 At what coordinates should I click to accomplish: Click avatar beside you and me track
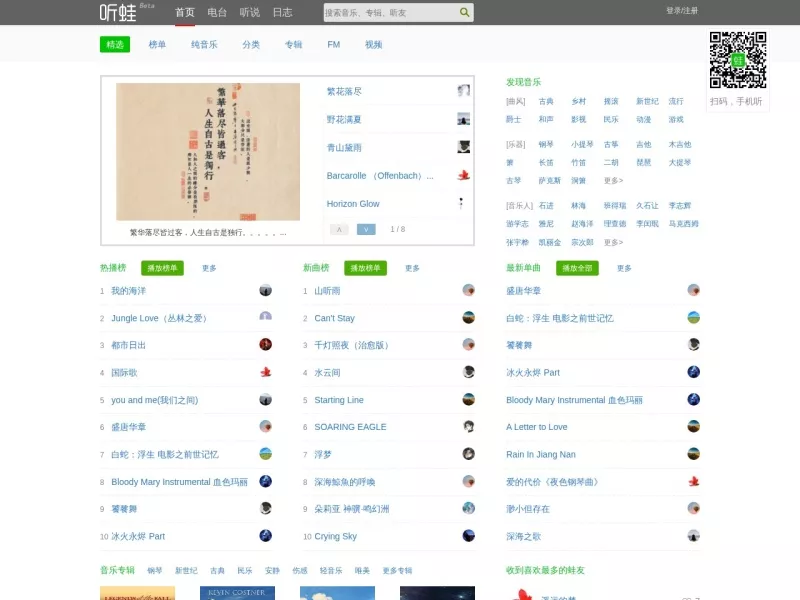pos(265,399)
